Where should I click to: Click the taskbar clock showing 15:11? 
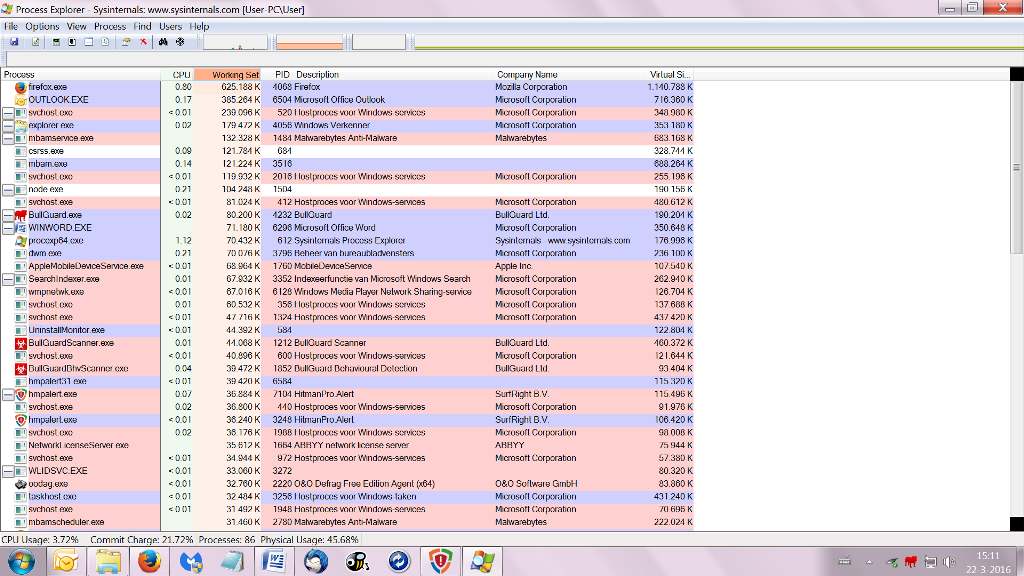point(988,562)
